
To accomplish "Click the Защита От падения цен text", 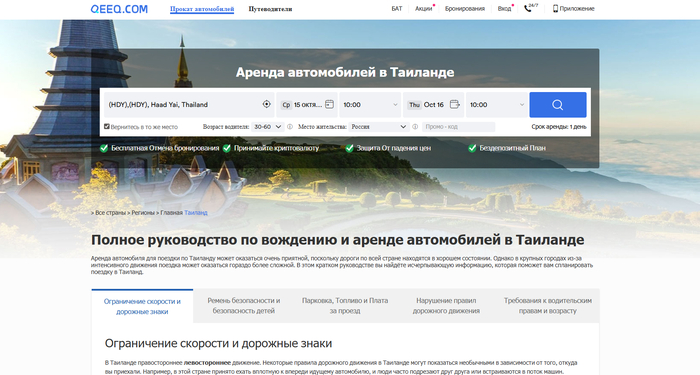I will coord(394,148).
